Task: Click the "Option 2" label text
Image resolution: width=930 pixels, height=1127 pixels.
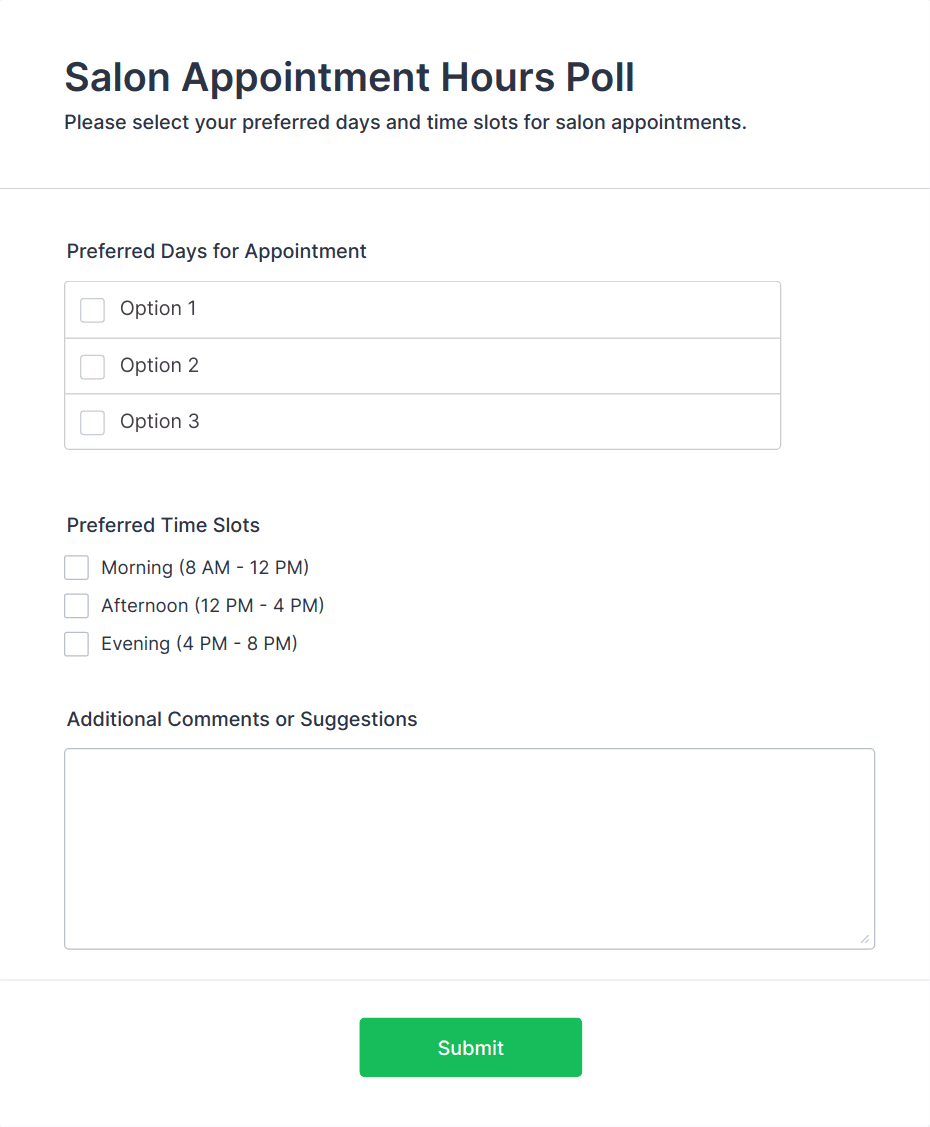Action: pos(159,366)
